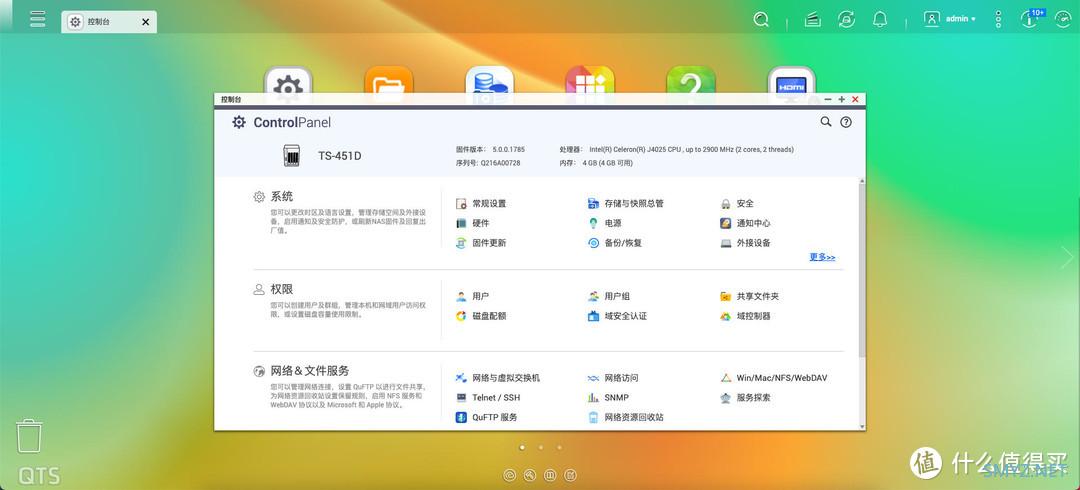The height and width of the screenshot is (490, 1080).
Task: Open 安全 security settings
Action: pos(737,203)
